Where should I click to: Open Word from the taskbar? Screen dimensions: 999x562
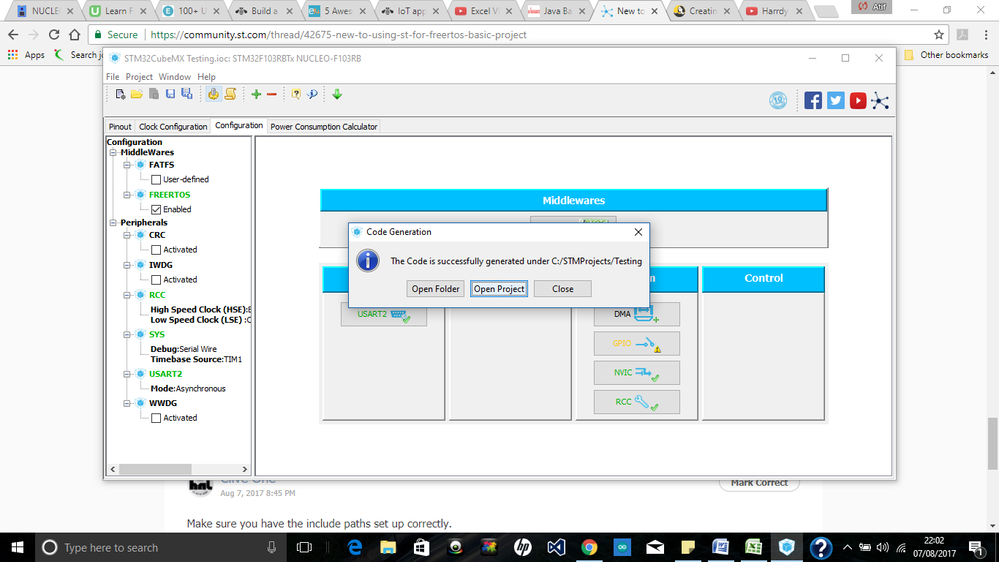(x=721, y=547)
